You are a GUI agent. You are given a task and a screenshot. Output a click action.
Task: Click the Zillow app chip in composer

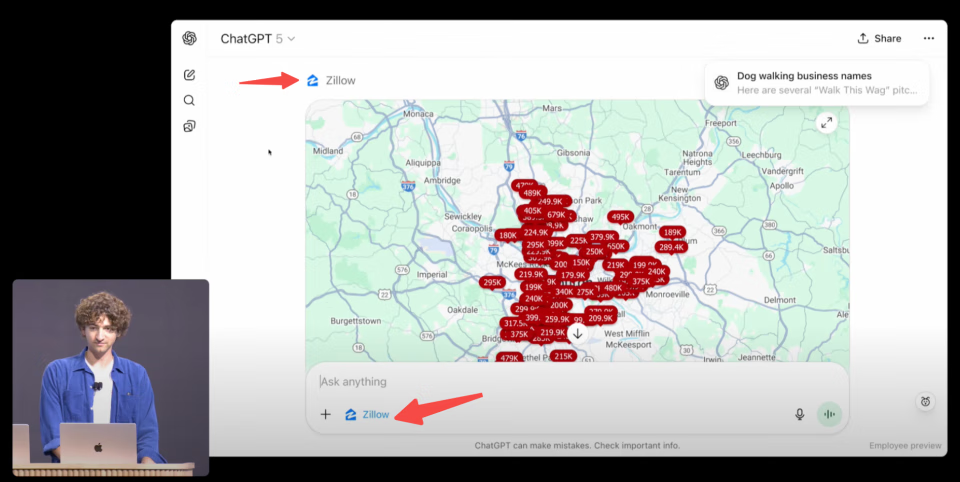pos(367,414)
